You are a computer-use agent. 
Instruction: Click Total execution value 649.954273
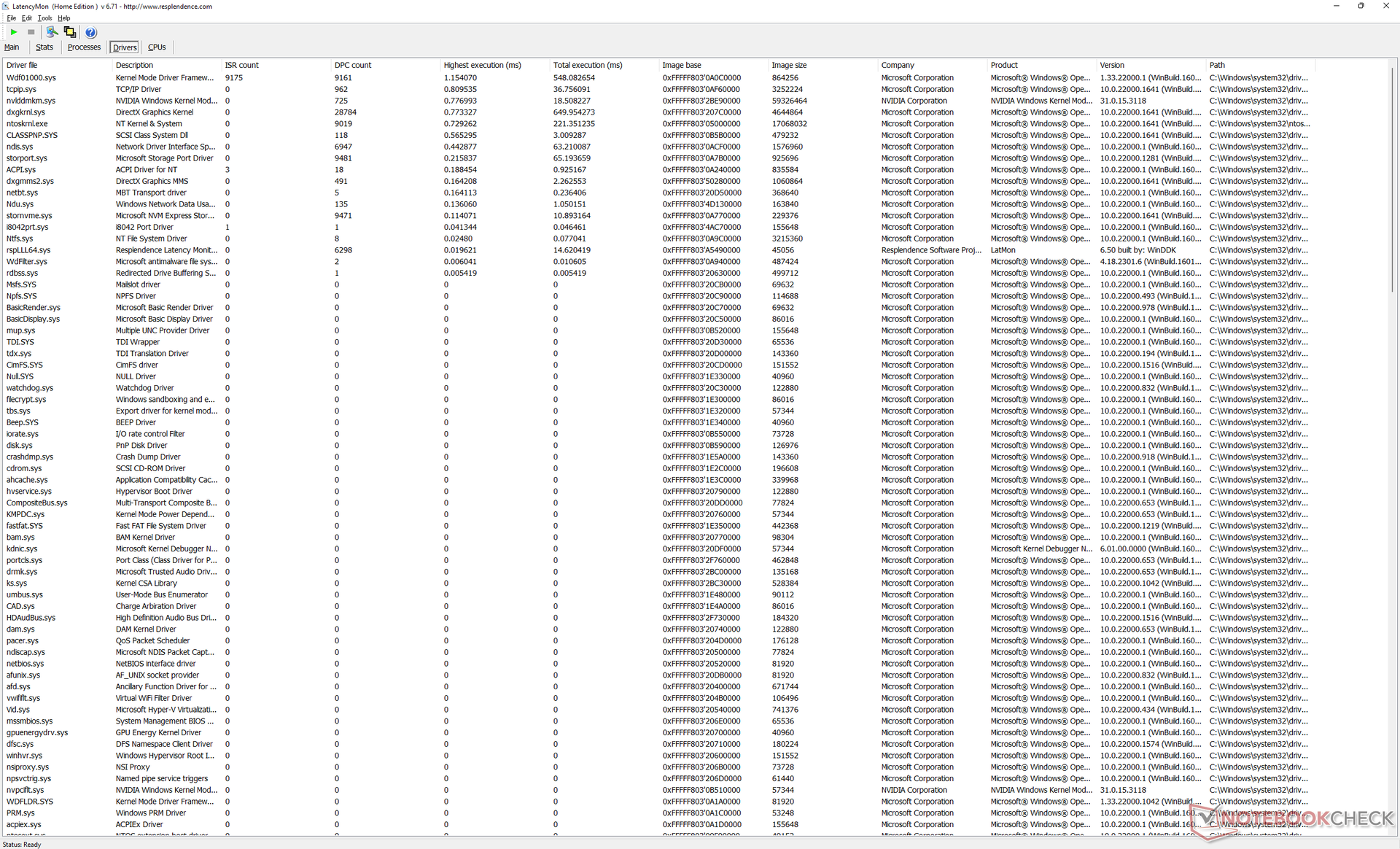[x=574, y=112]
